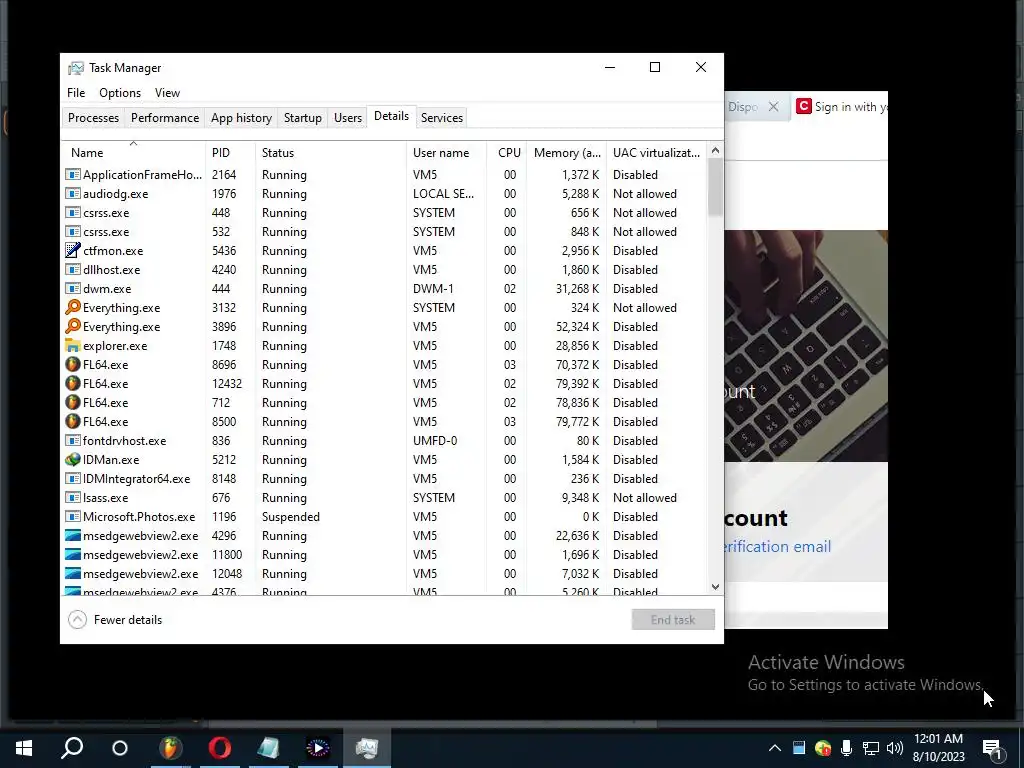Click the verification email link in the browser
The width and height of the screenshot is (1024, 768).
(777, 547)
